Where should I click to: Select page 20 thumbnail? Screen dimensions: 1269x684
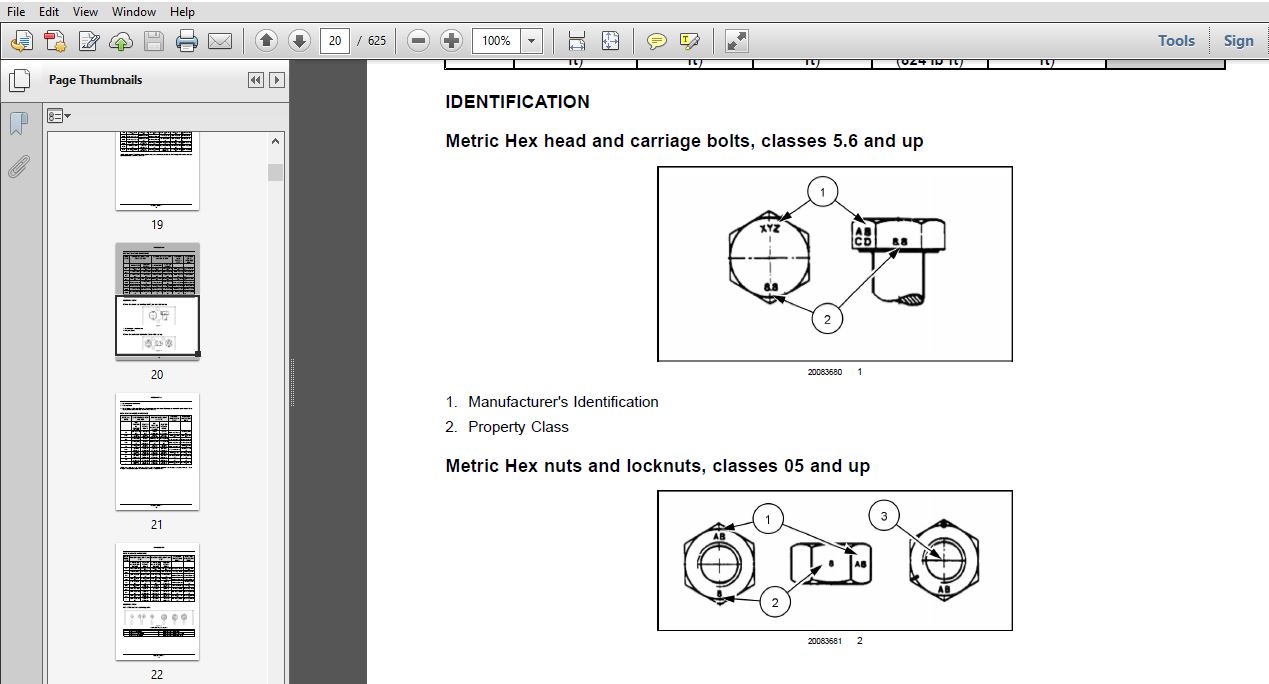[x=157, y=301]
